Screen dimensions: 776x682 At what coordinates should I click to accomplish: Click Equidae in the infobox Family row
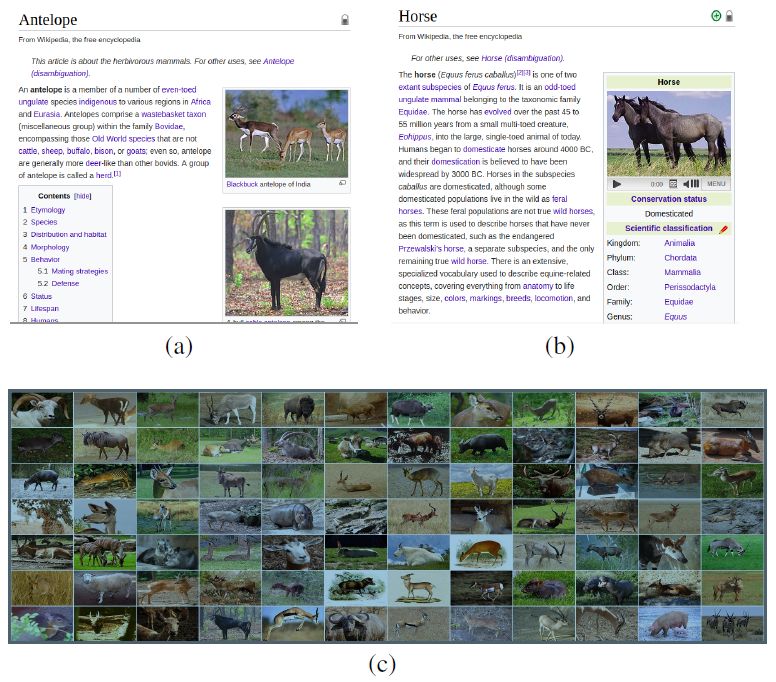[679, 302]
